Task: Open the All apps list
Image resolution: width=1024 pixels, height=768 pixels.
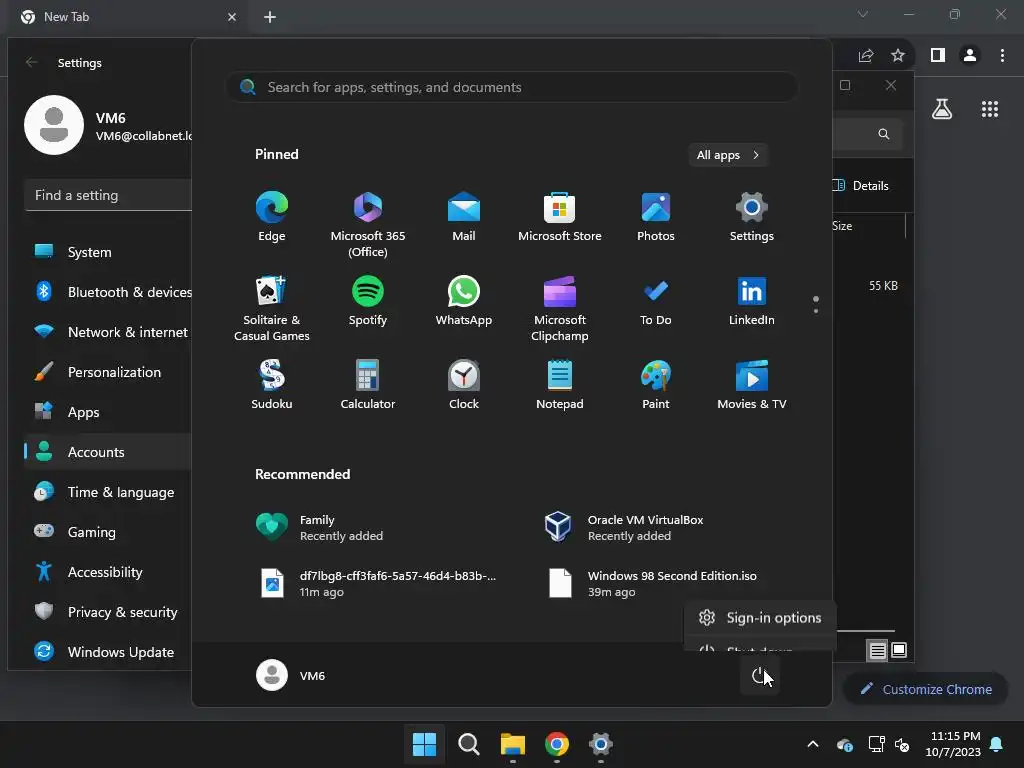Action: 728,155
